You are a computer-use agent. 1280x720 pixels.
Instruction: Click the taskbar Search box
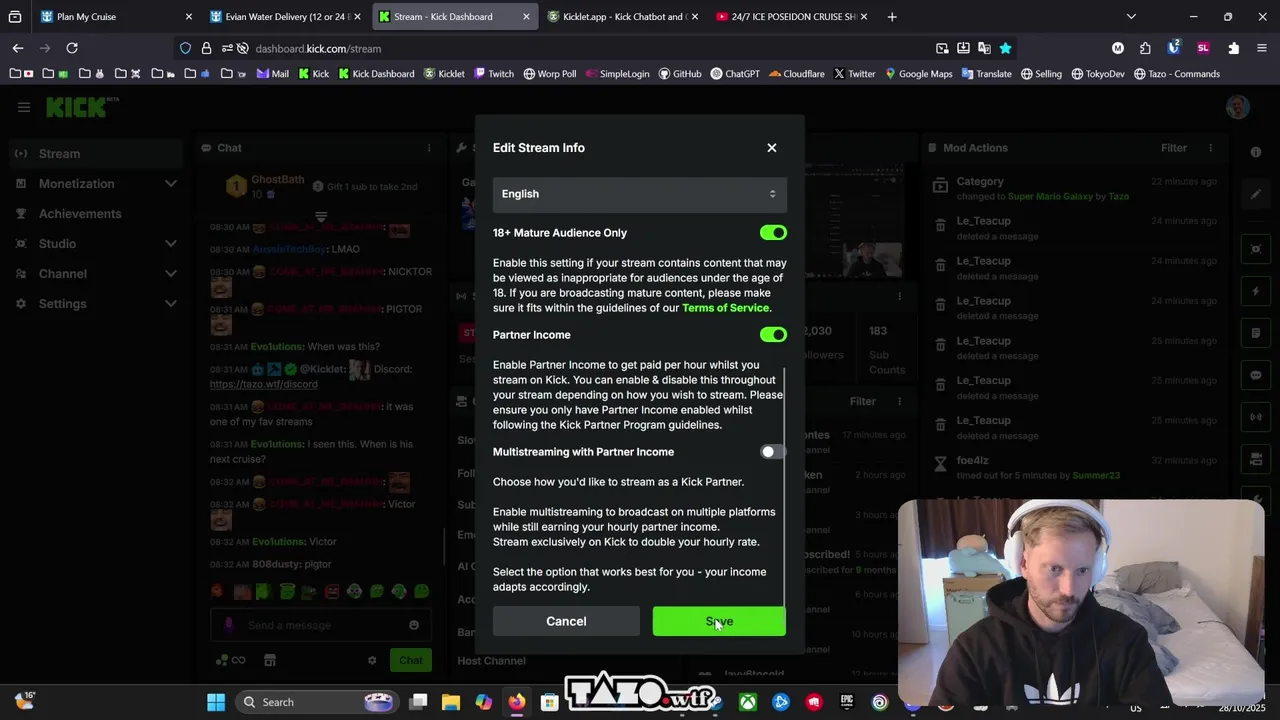(x=318, y=702)
